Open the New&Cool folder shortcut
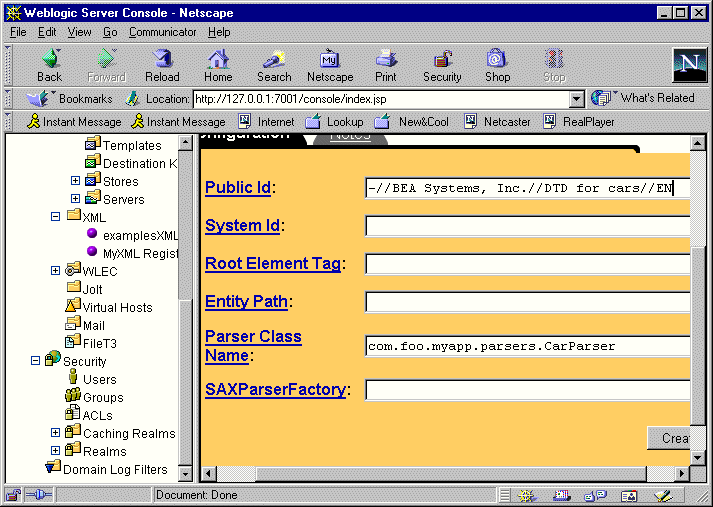Viewport: 713px width, 507px height. pyautogui.click(x=412, y=121)
